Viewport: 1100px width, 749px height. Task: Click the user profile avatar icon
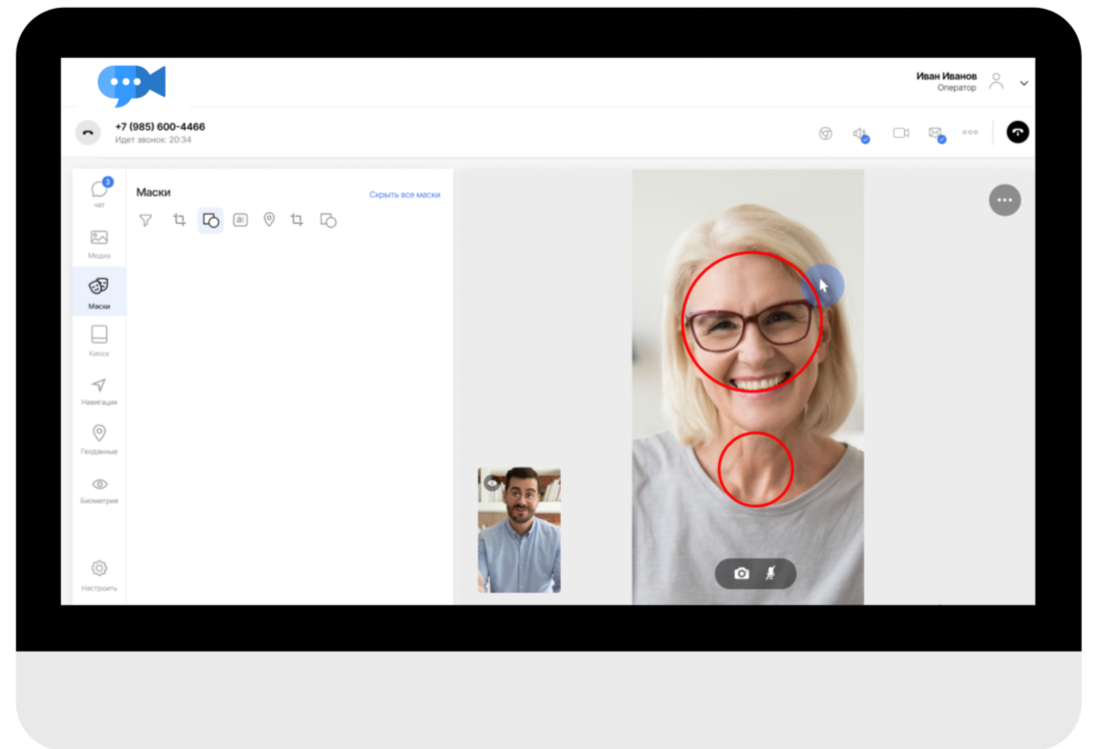(x=996, y=81)
